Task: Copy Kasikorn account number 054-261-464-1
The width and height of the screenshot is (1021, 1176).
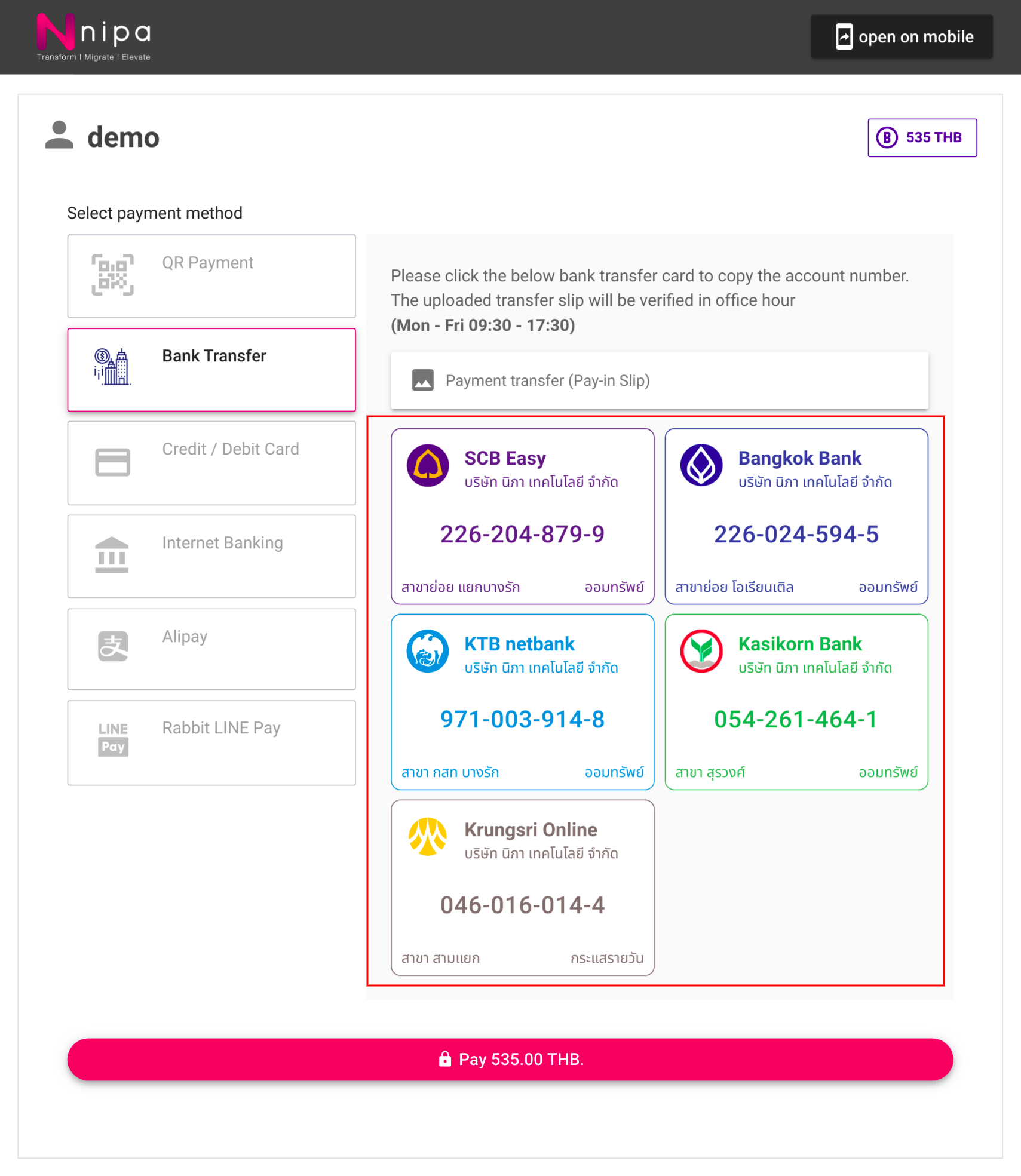Action: [796, 719]
